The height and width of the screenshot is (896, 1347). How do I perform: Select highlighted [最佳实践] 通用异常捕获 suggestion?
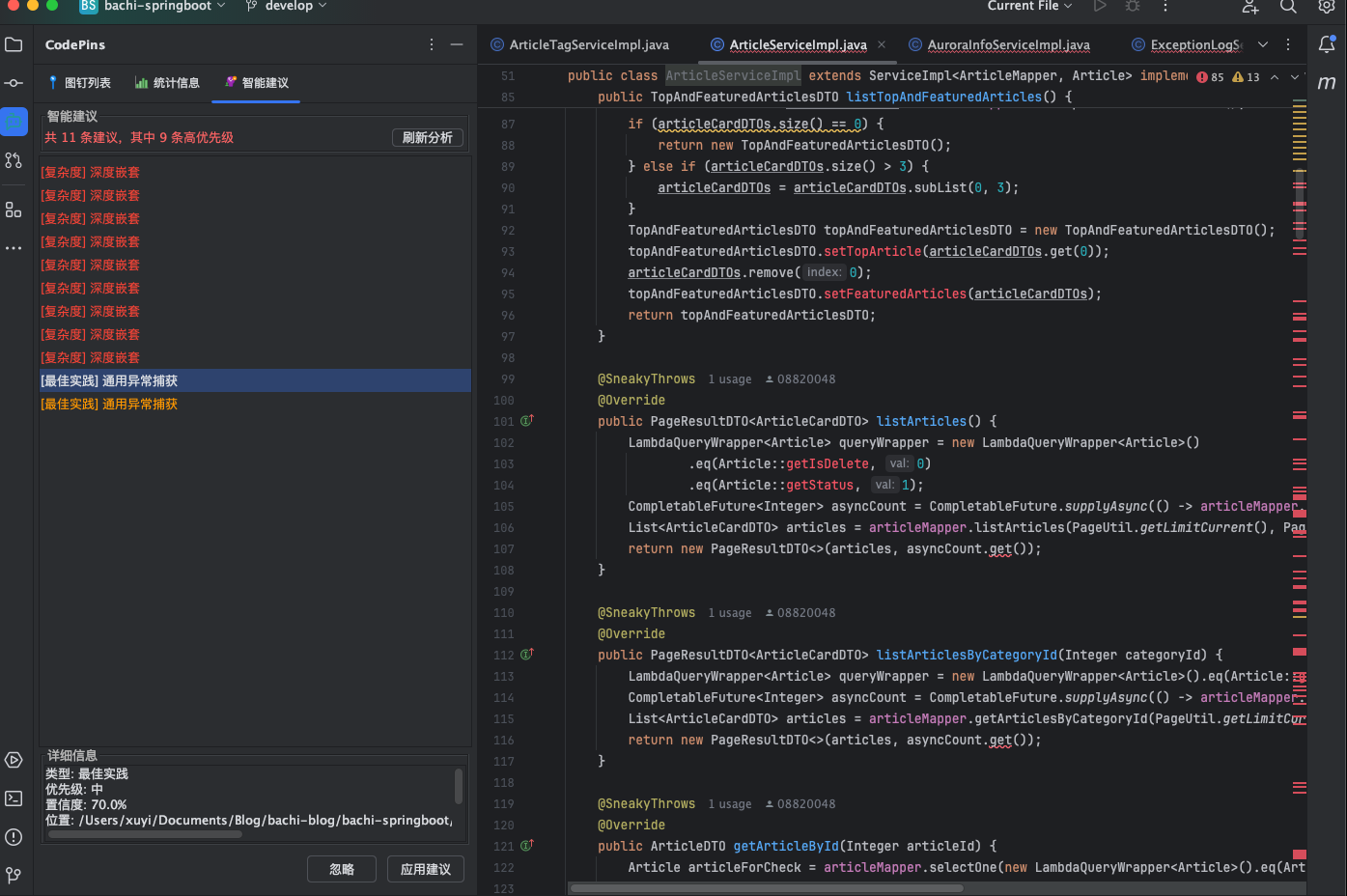tap(255, 380)
